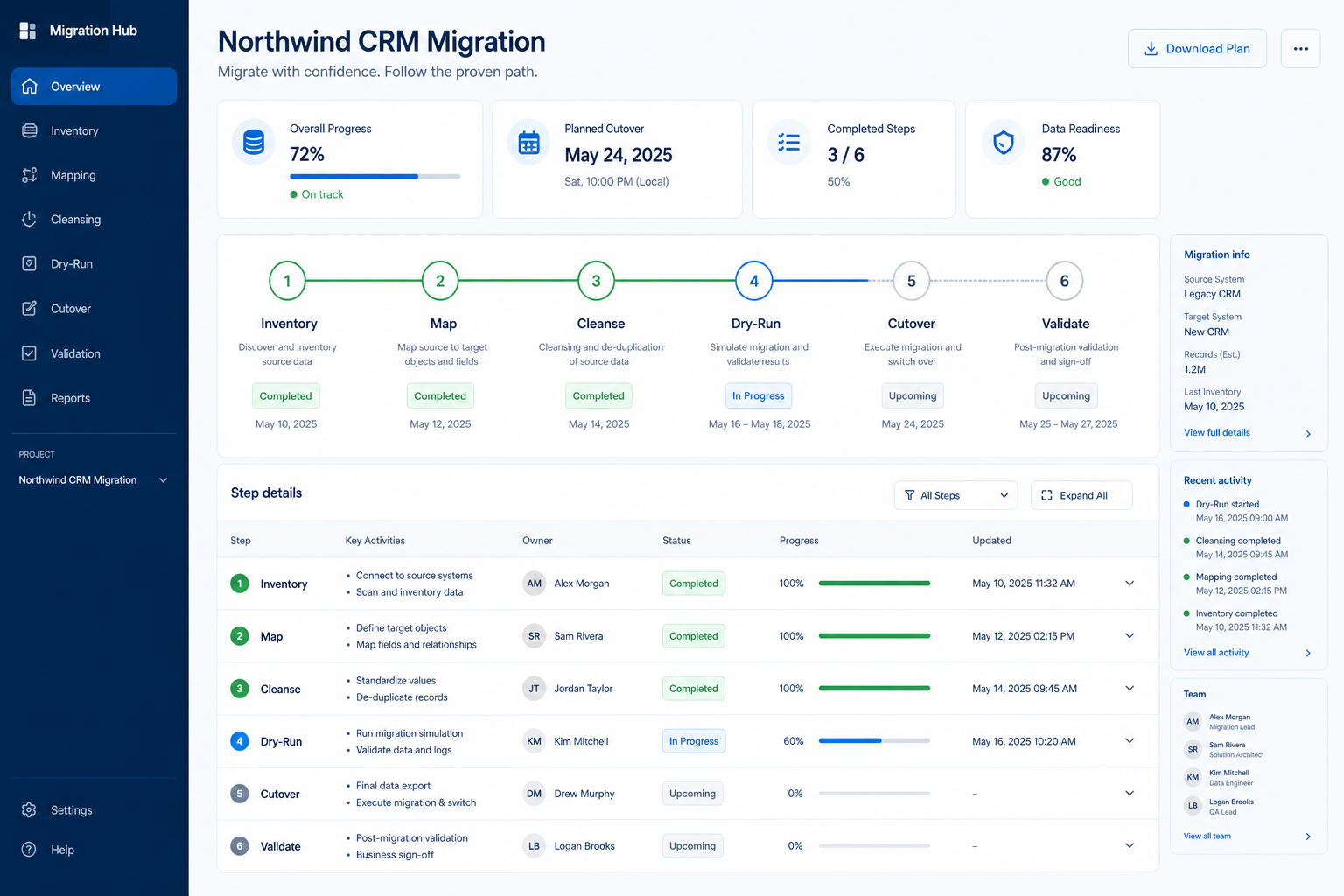Image resolution: width=1344 pixels, height=896 pixels.
Task: Click the Inventory sidebar icon
Action: 30,130
